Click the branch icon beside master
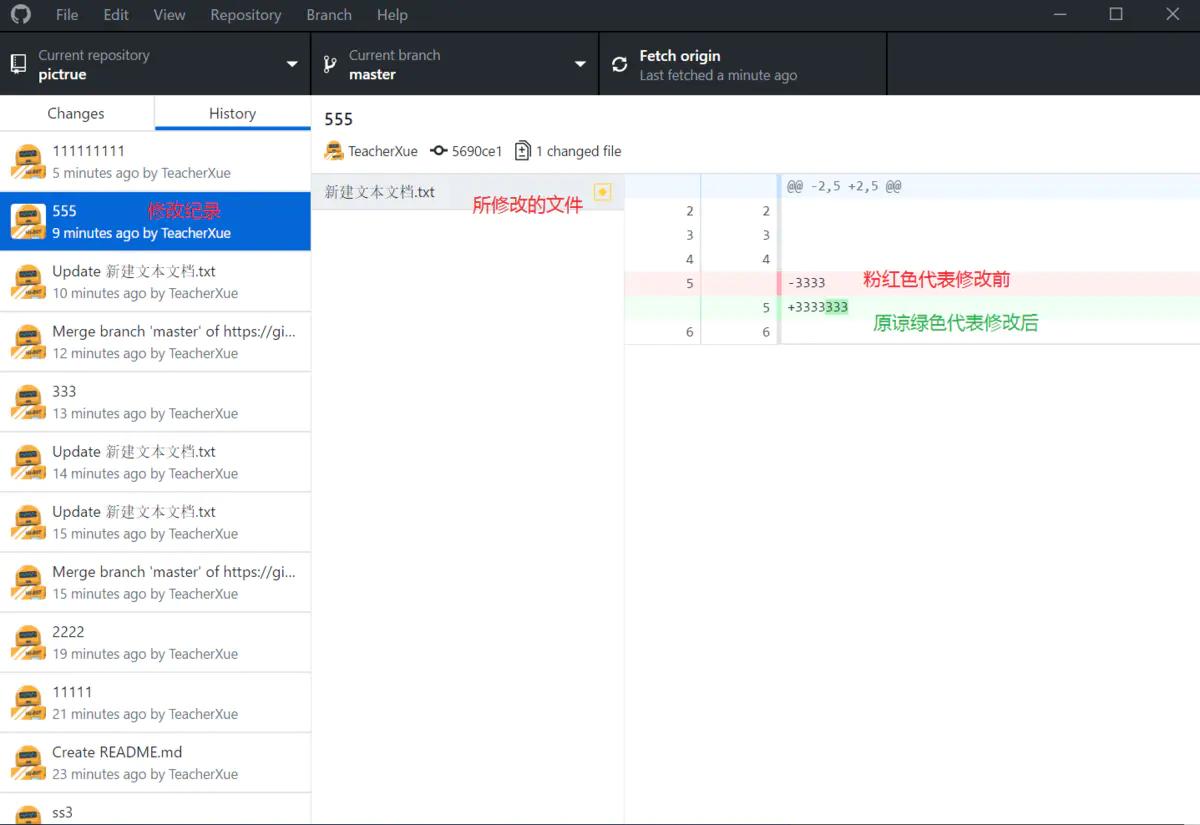Viewport: 1200px width, 825px height. click(x=330, y=64)
